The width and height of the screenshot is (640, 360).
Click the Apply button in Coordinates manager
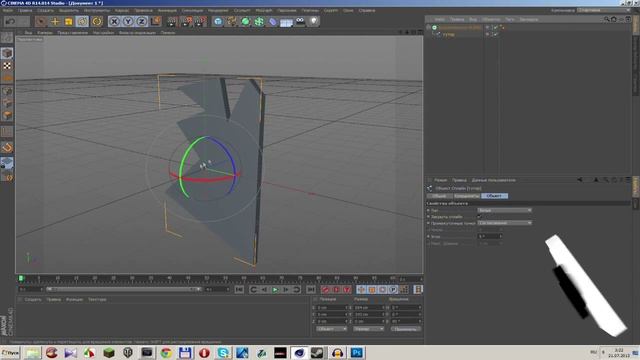[x=406, y=329]
